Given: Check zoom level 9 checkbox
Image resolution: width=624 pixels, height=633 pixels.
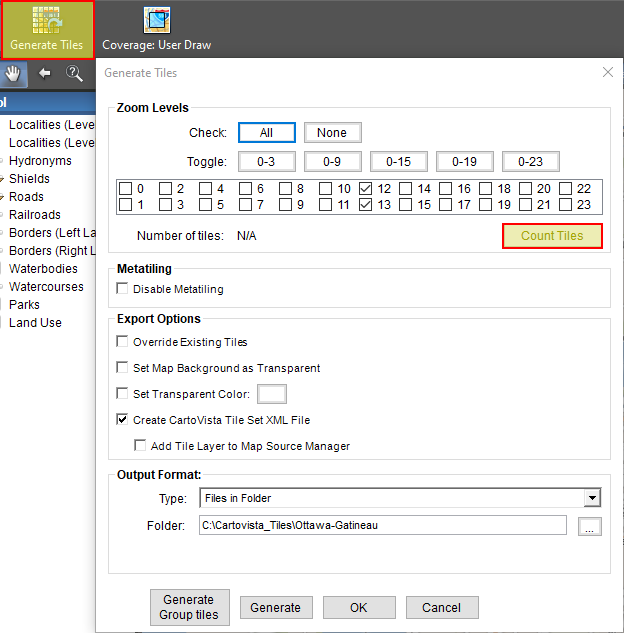Looking at the screenshot, I should (x=285, y=205).
